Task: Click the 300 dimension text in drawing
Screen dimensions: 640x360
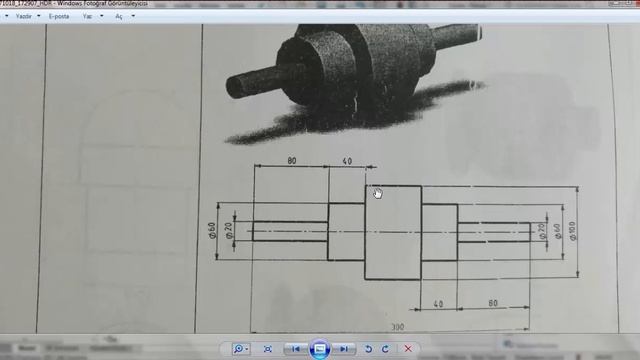Action: (398, 327)
